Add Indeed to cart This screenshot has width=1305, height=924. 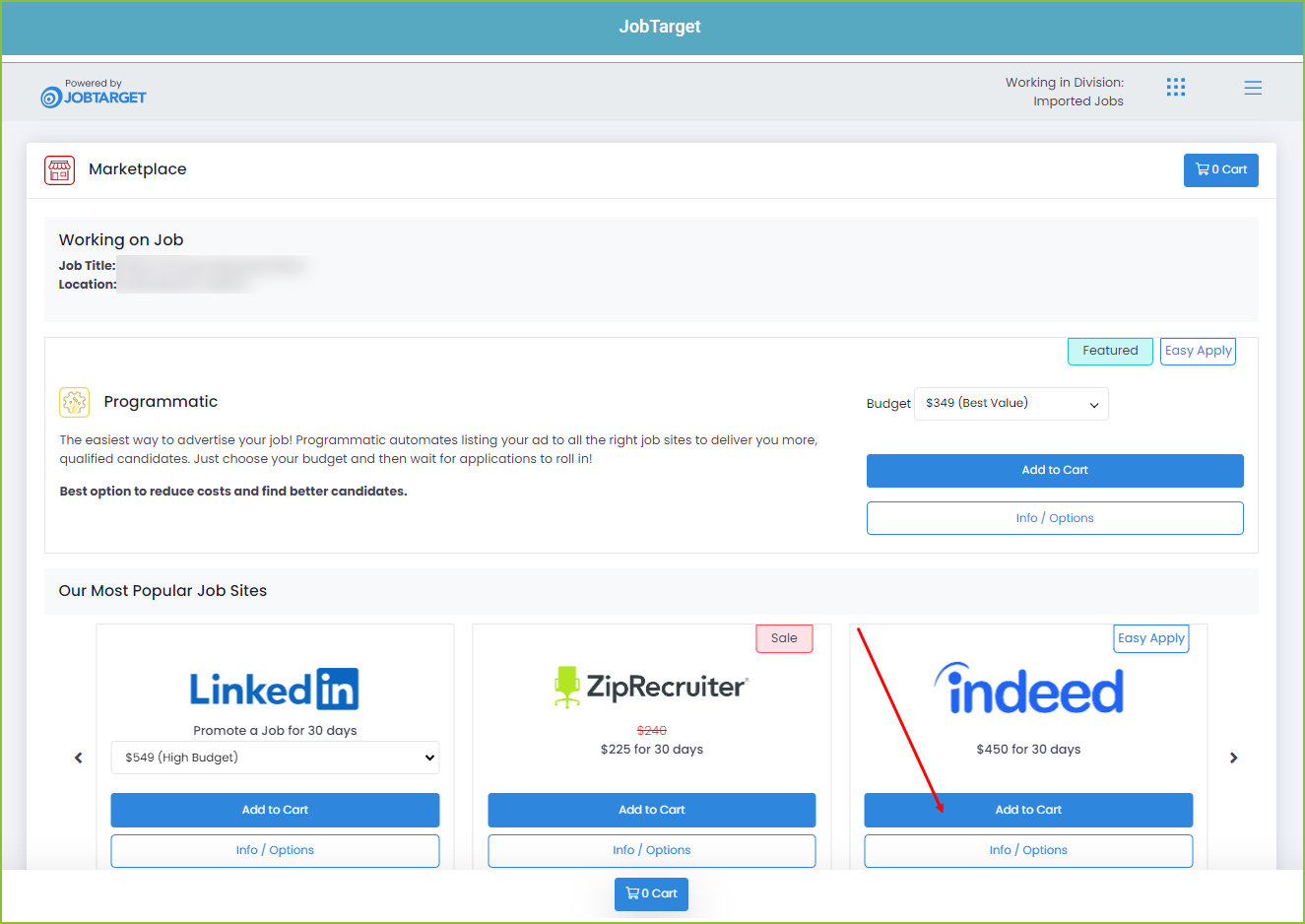[x=1028, y=810]
